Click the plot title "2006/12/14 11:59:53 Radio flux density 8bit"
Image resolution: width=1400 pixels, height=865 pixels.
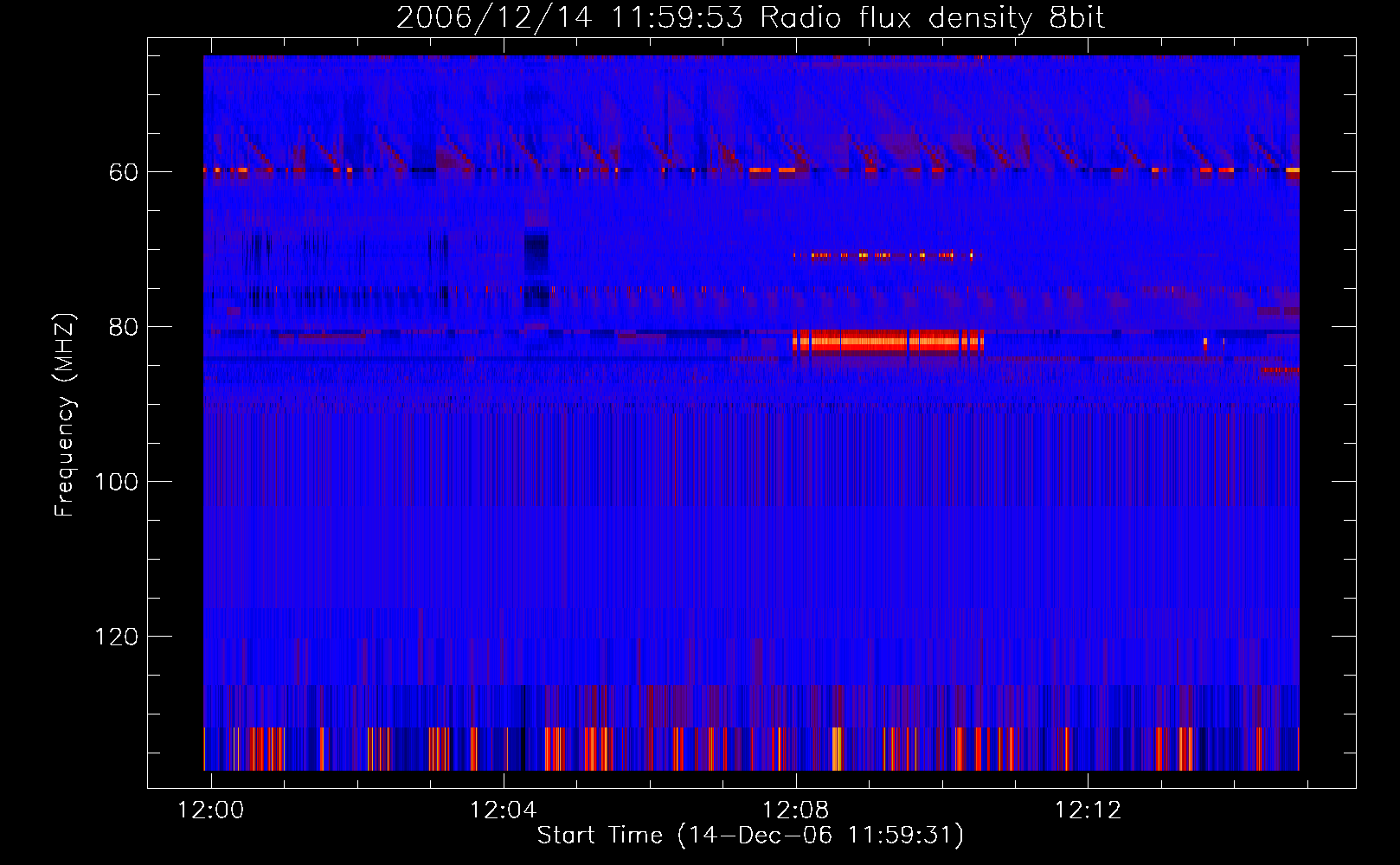coord(750,17)
